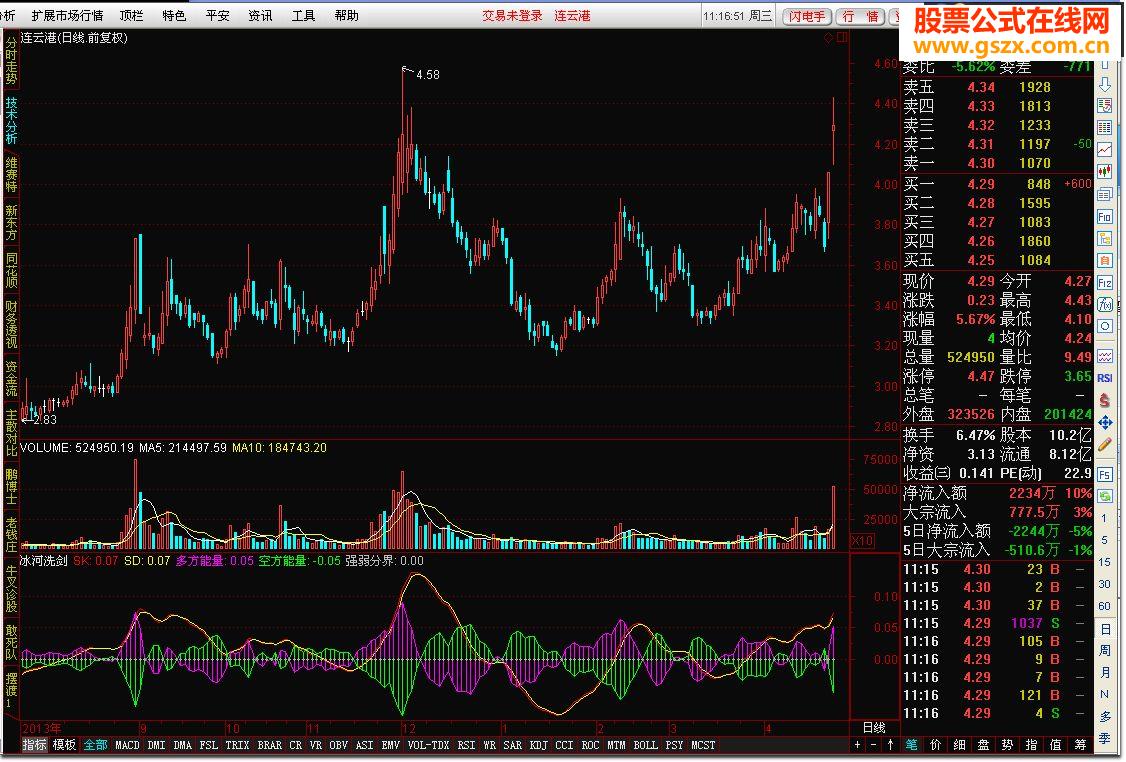Open the 顶栏 menu
The image size is (1126, 762).
click(x=131, y=15)
